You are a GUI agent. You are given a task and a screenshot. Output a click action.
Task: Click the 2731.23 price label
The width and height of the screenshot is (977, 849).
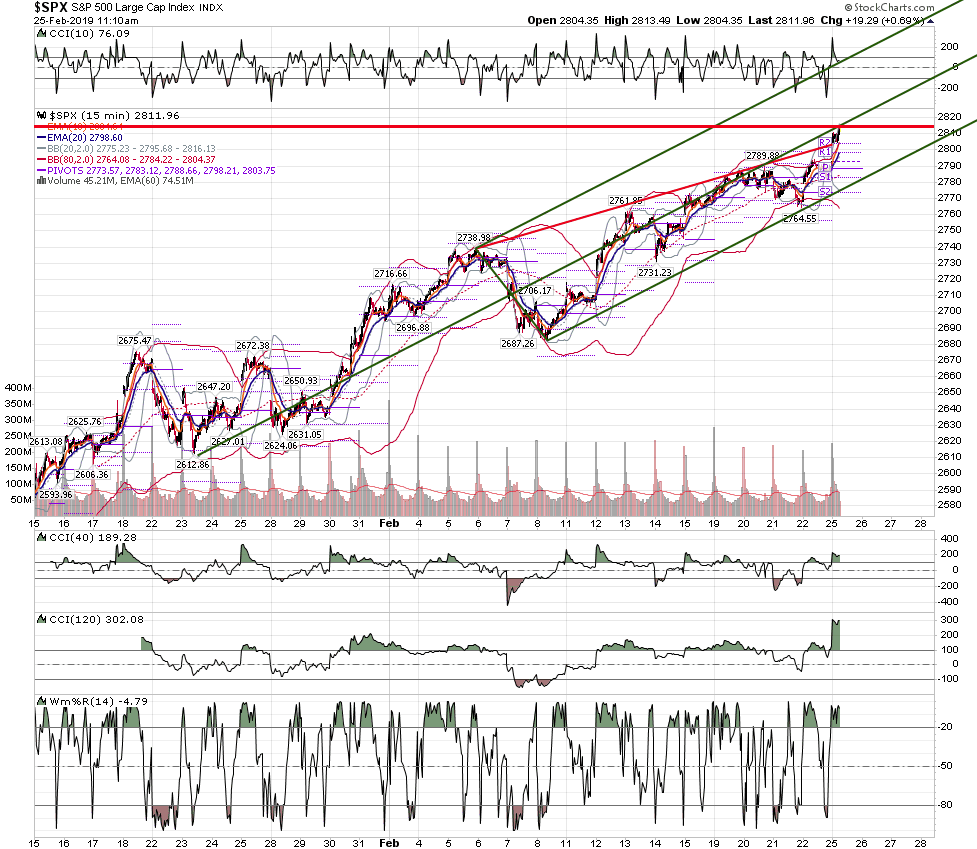point(655,272)
